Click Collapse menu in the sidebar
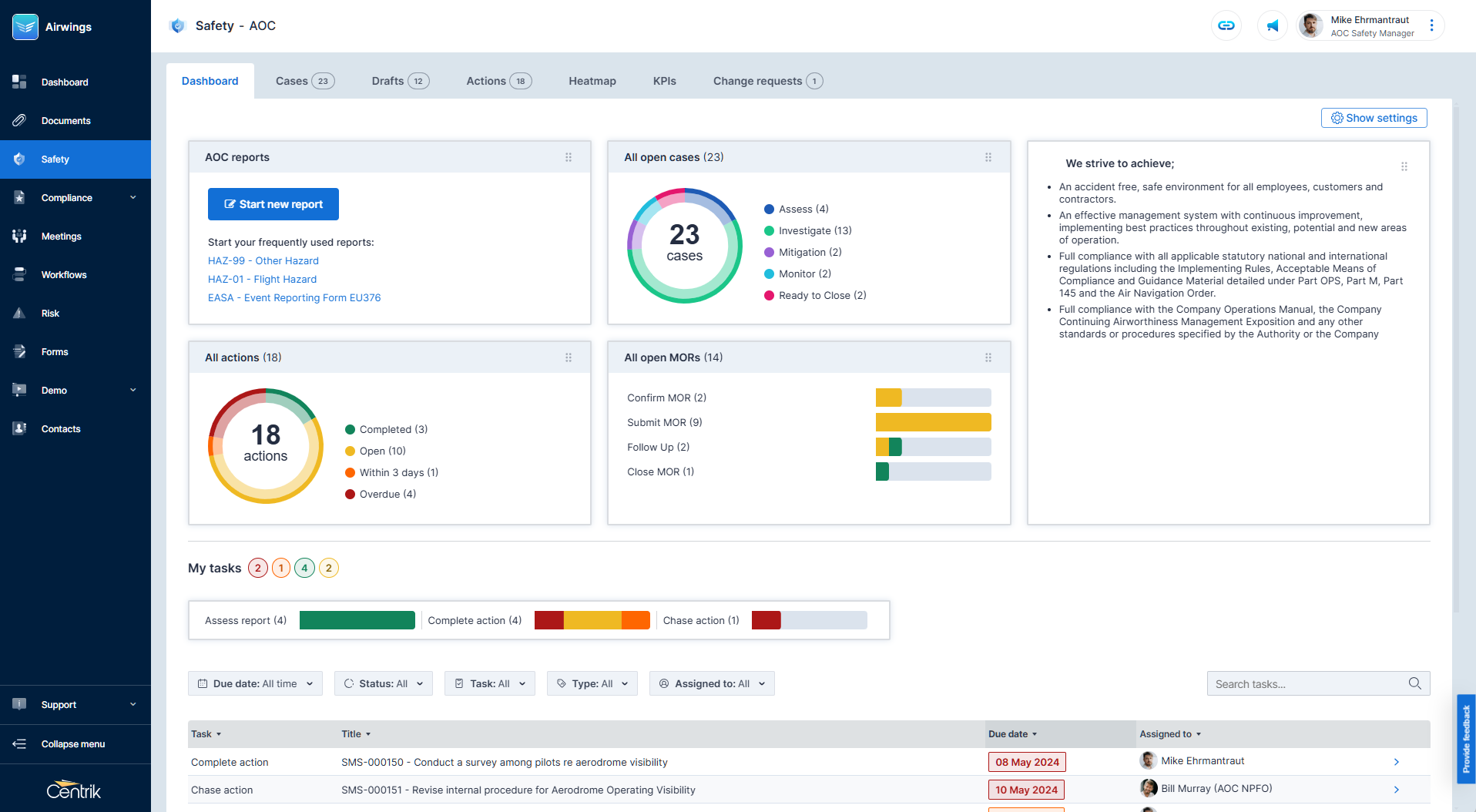Screen dimensions: 1476x812 pos(75,744)
